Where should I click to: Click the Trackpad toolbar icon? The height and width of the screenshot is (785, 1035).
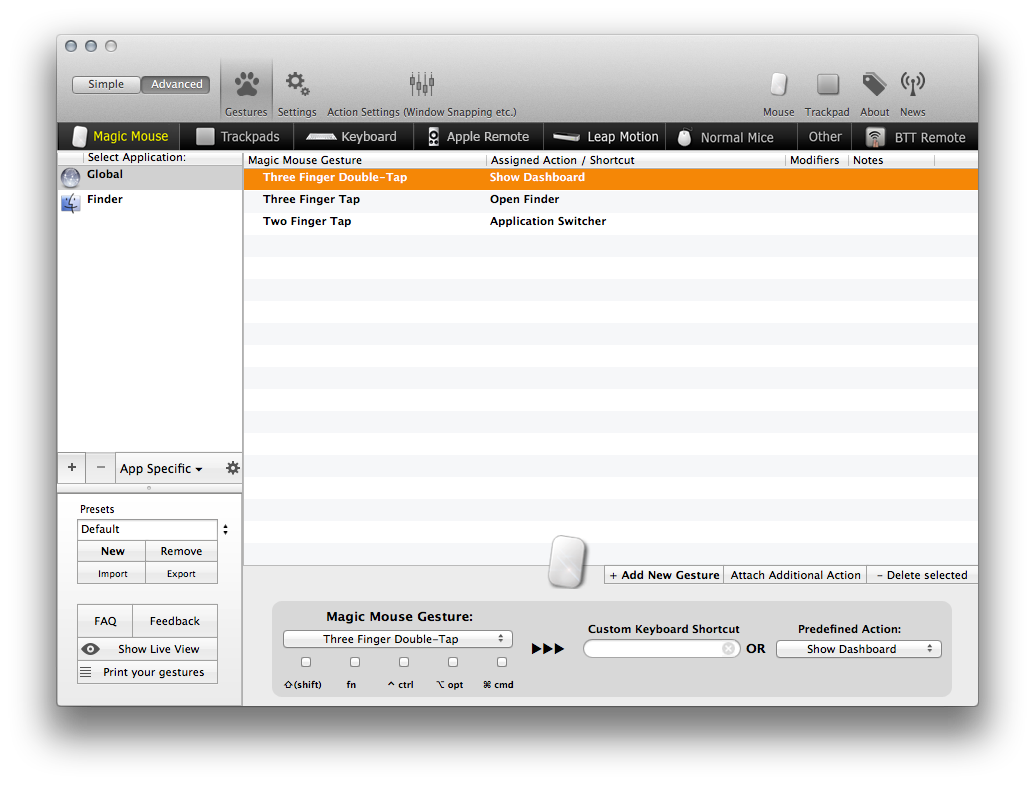827,85
